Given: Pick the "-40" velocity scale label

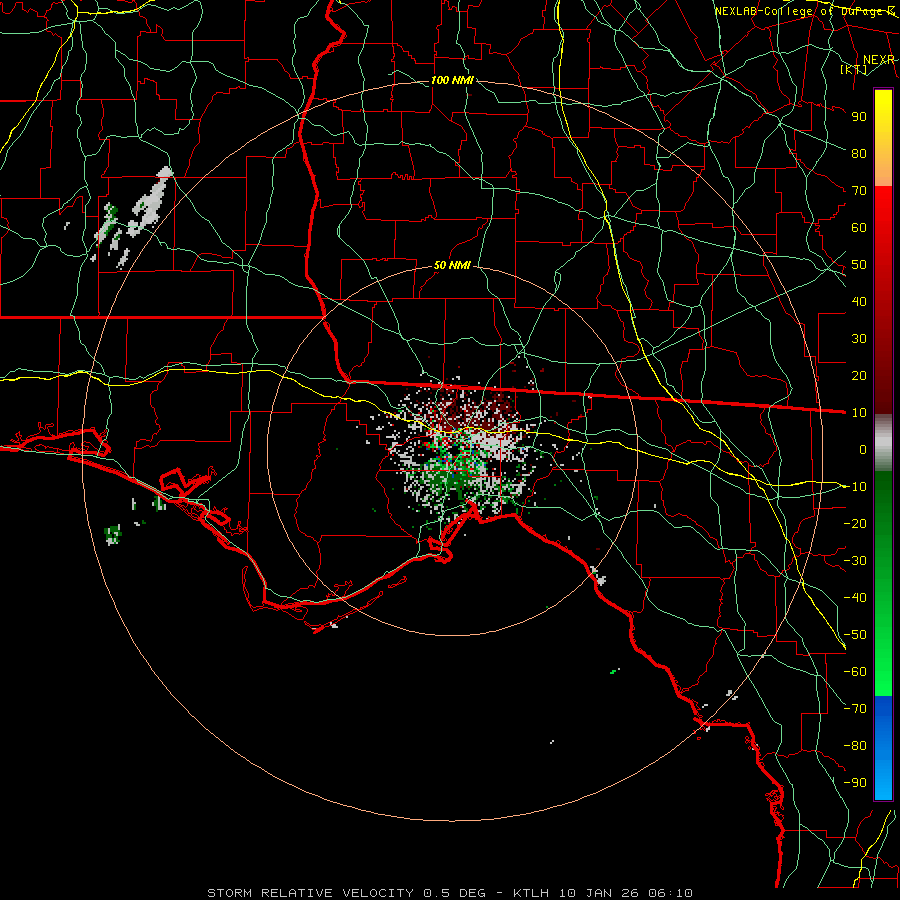Looking at the screenshot, I should coord(855,598).
